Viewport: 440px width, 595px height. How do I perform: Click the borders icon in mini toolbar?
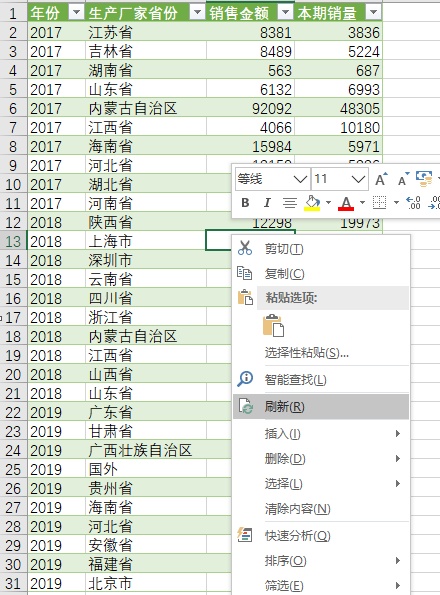tap(380, 203)
